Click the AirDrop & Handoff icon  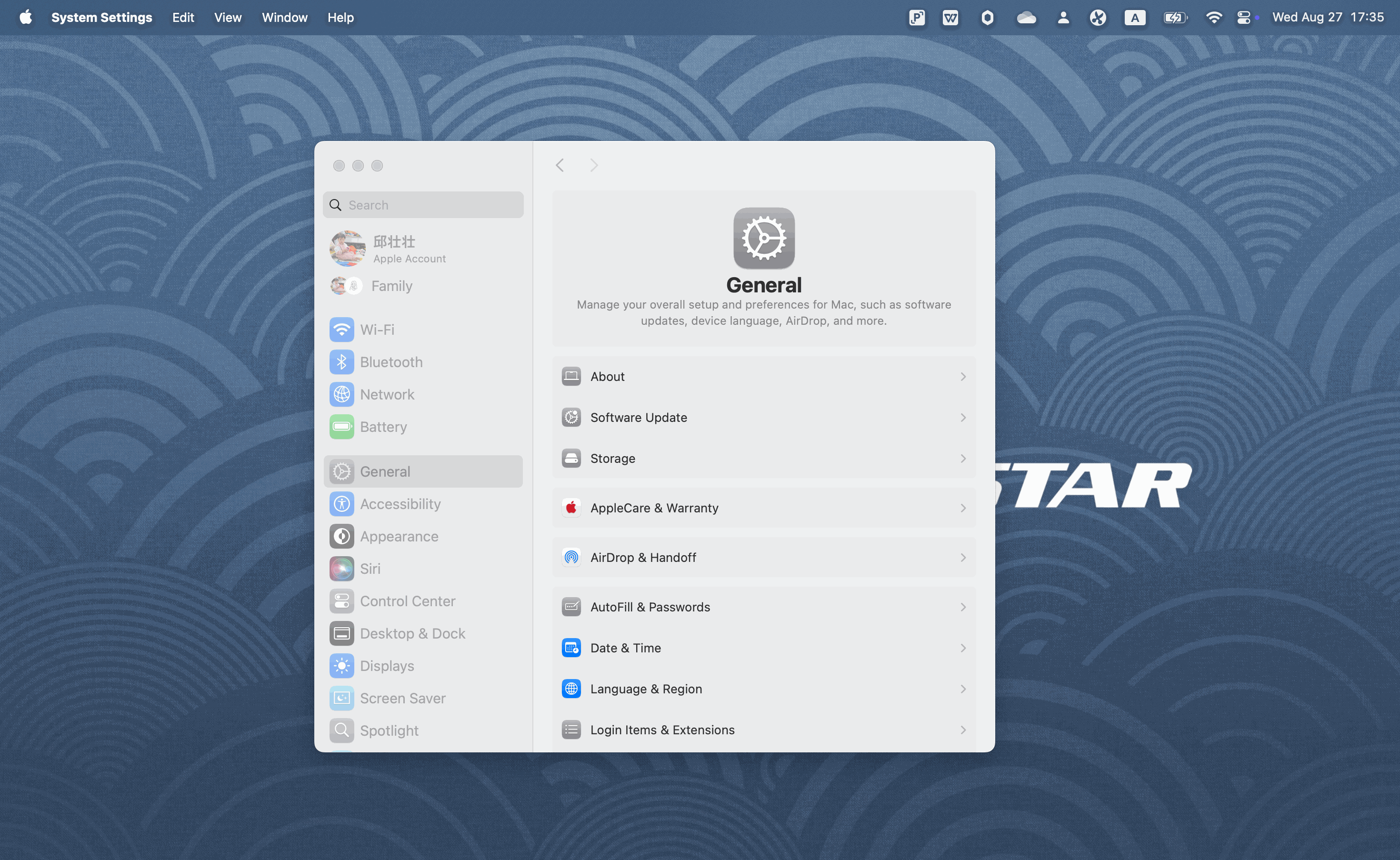[x=571, y=557]
